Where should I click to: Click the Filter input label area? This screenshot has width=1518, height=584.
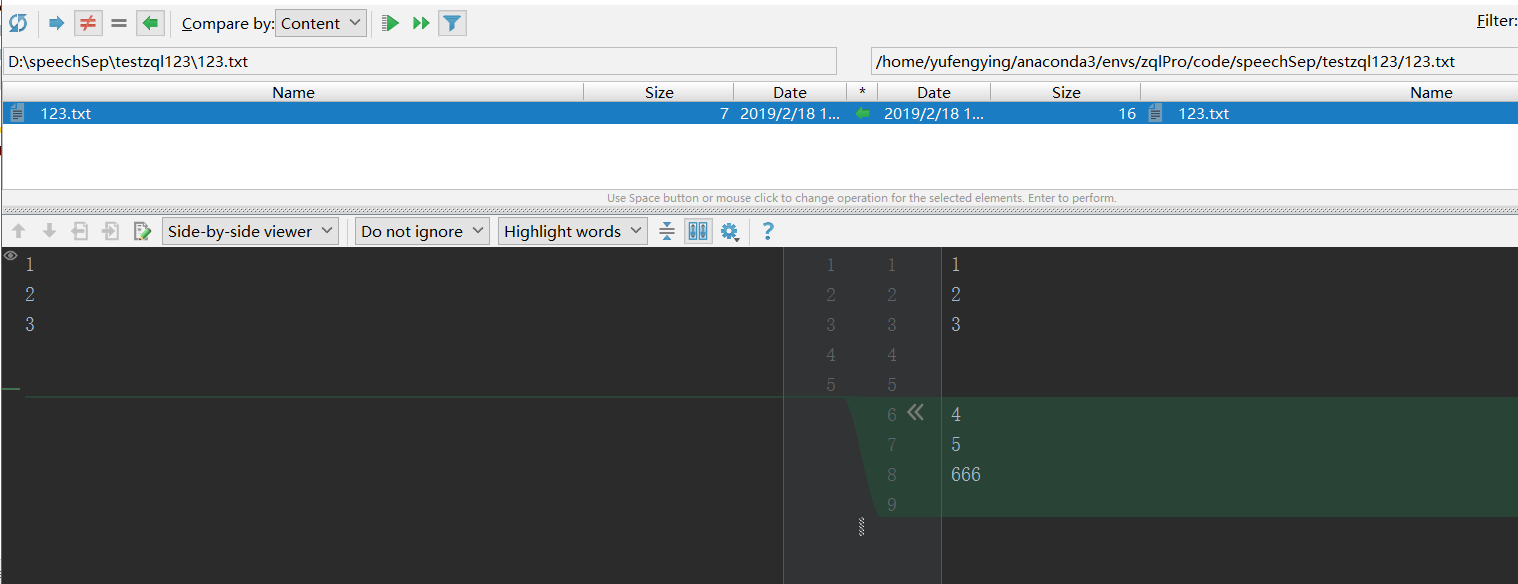tap(1496, 21)
